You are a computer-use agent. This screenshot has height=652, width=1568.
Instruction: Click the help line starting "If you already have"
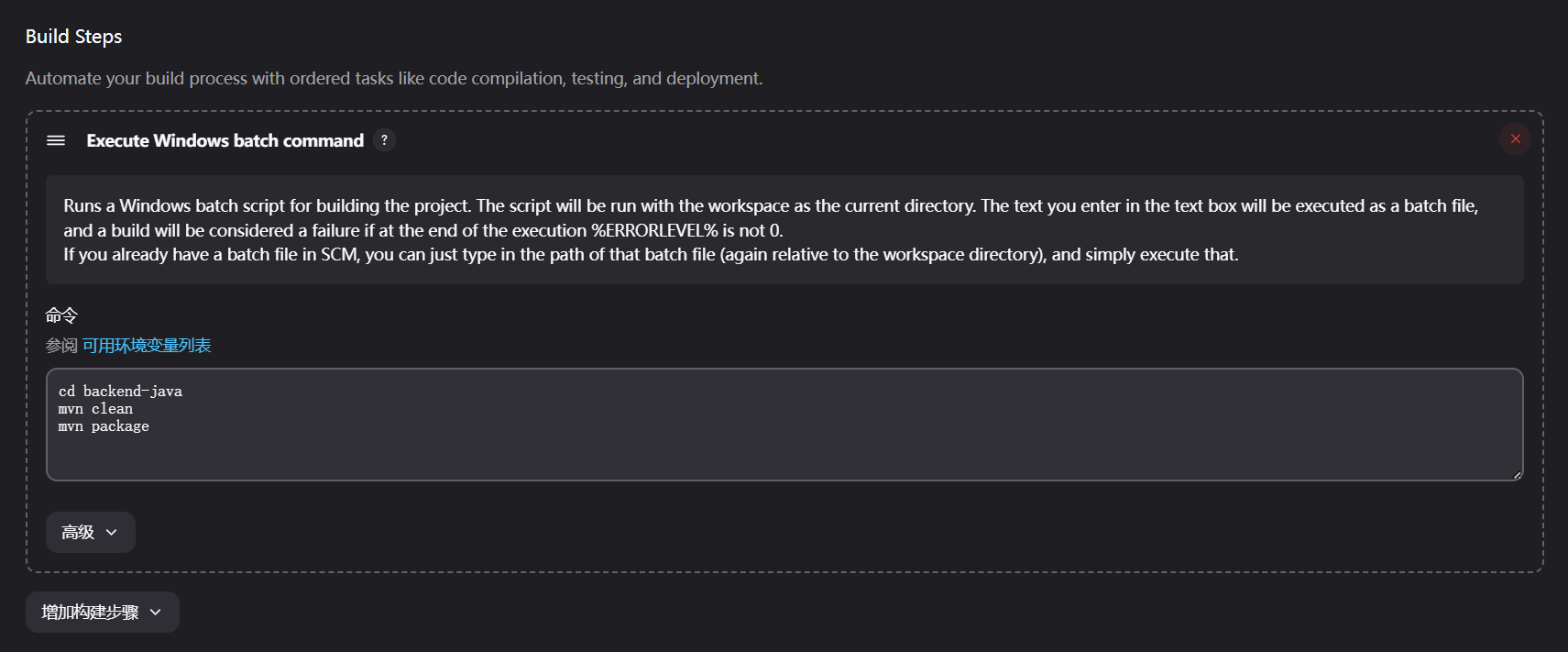[650, 254]
